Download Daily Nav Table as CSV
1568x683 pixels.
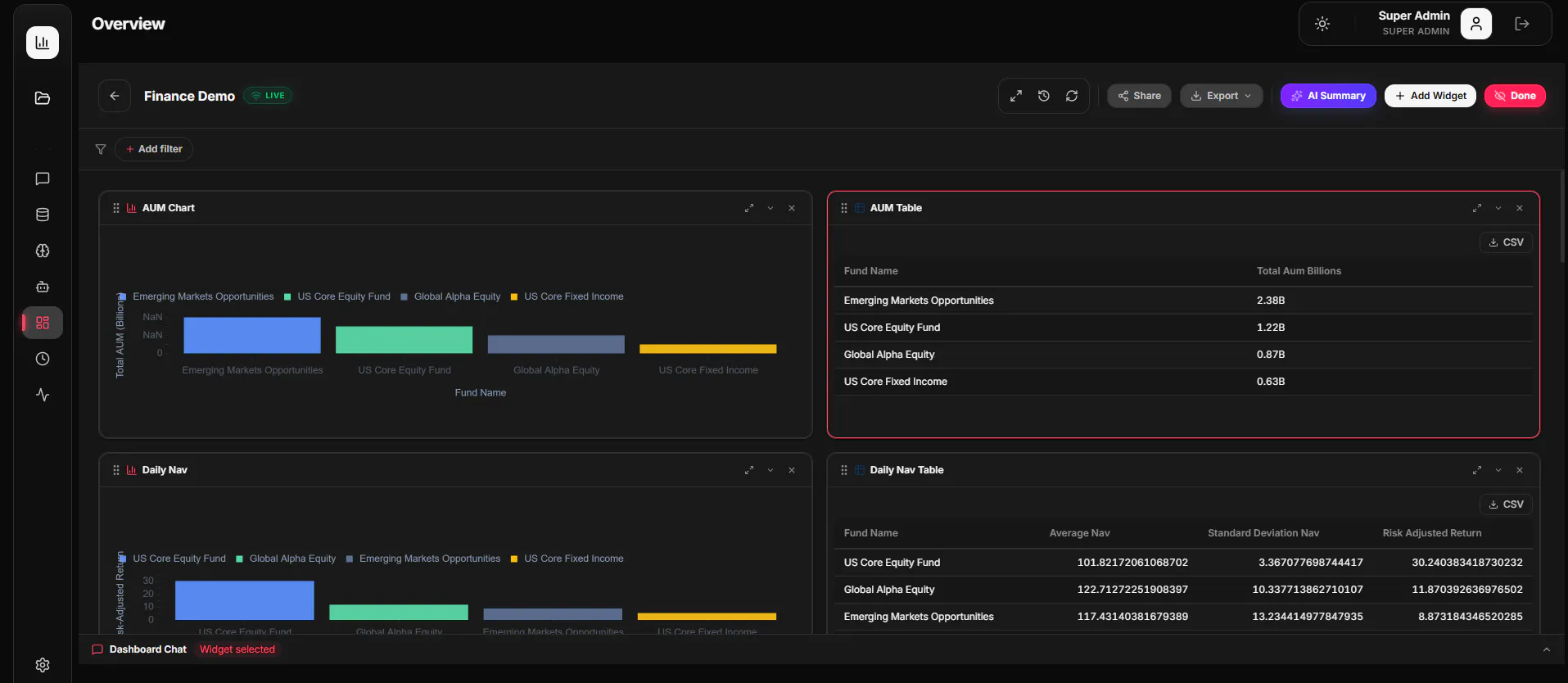[x=1506, y=504]
